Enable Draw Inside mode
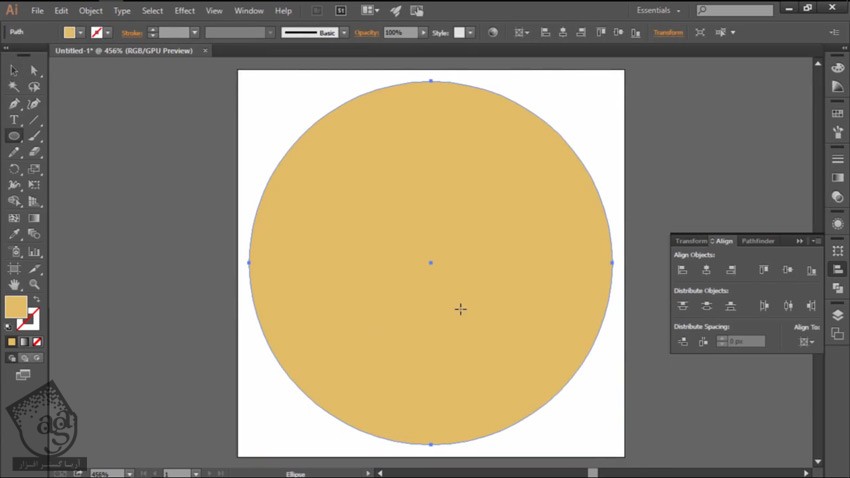The width and height of the screenshot is (850, 478). 37,358
